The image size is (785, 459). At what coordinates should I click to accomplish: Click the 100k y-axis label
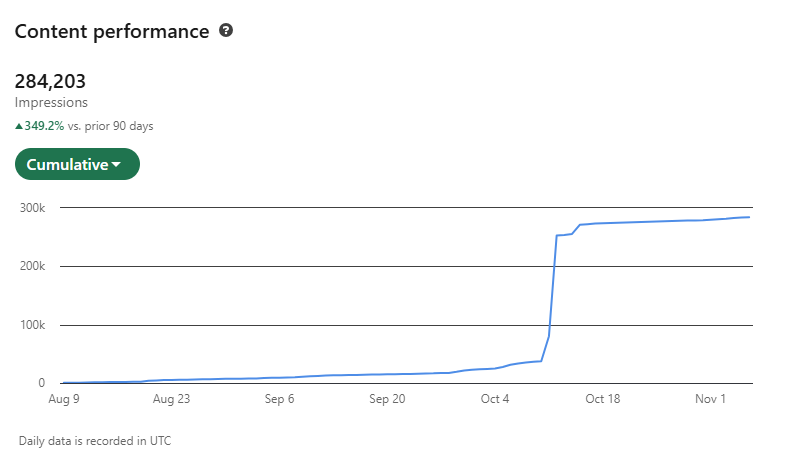pos(30,325)
